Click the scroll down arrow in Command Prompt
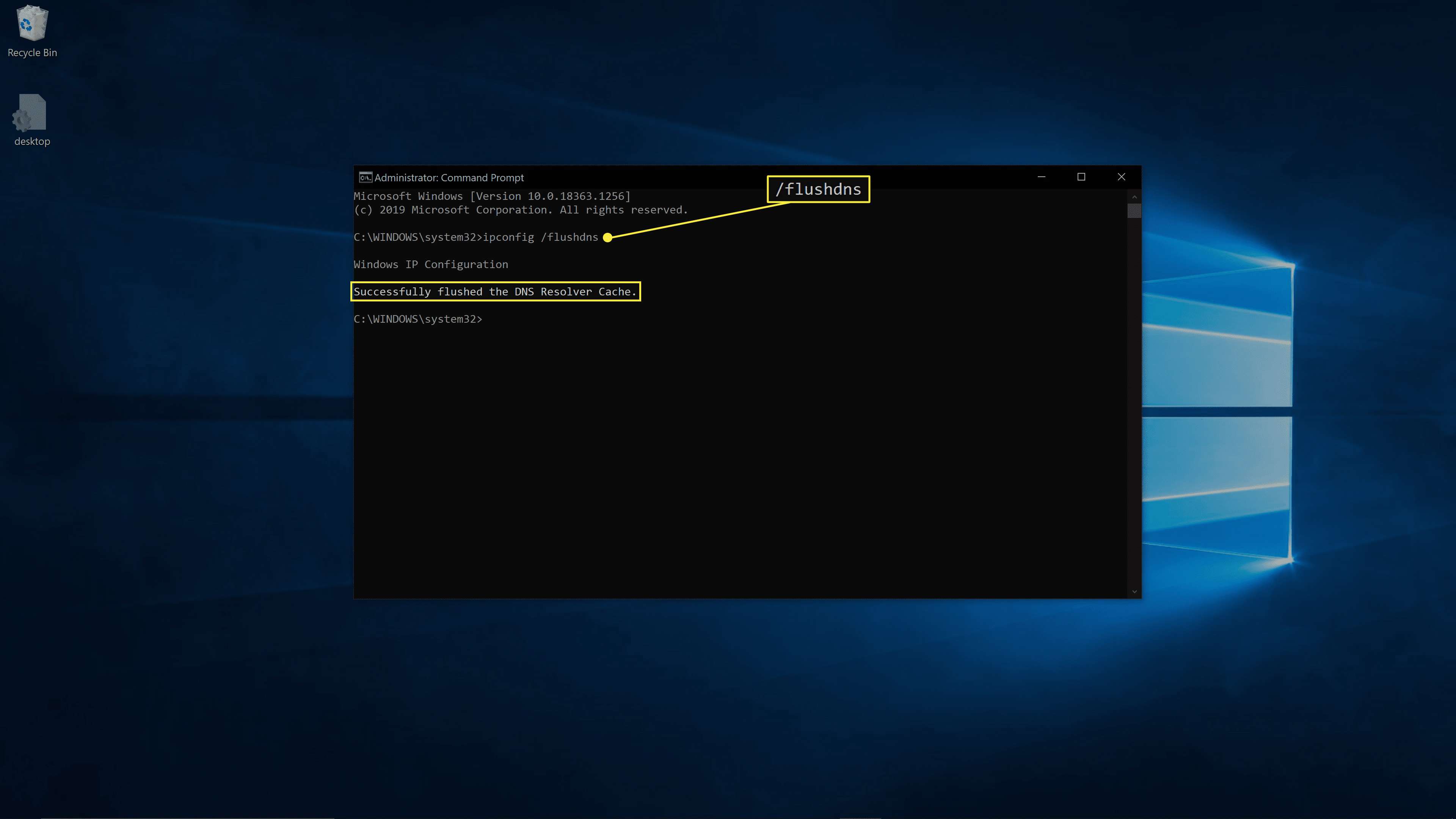 click(x=1134, y=592)
